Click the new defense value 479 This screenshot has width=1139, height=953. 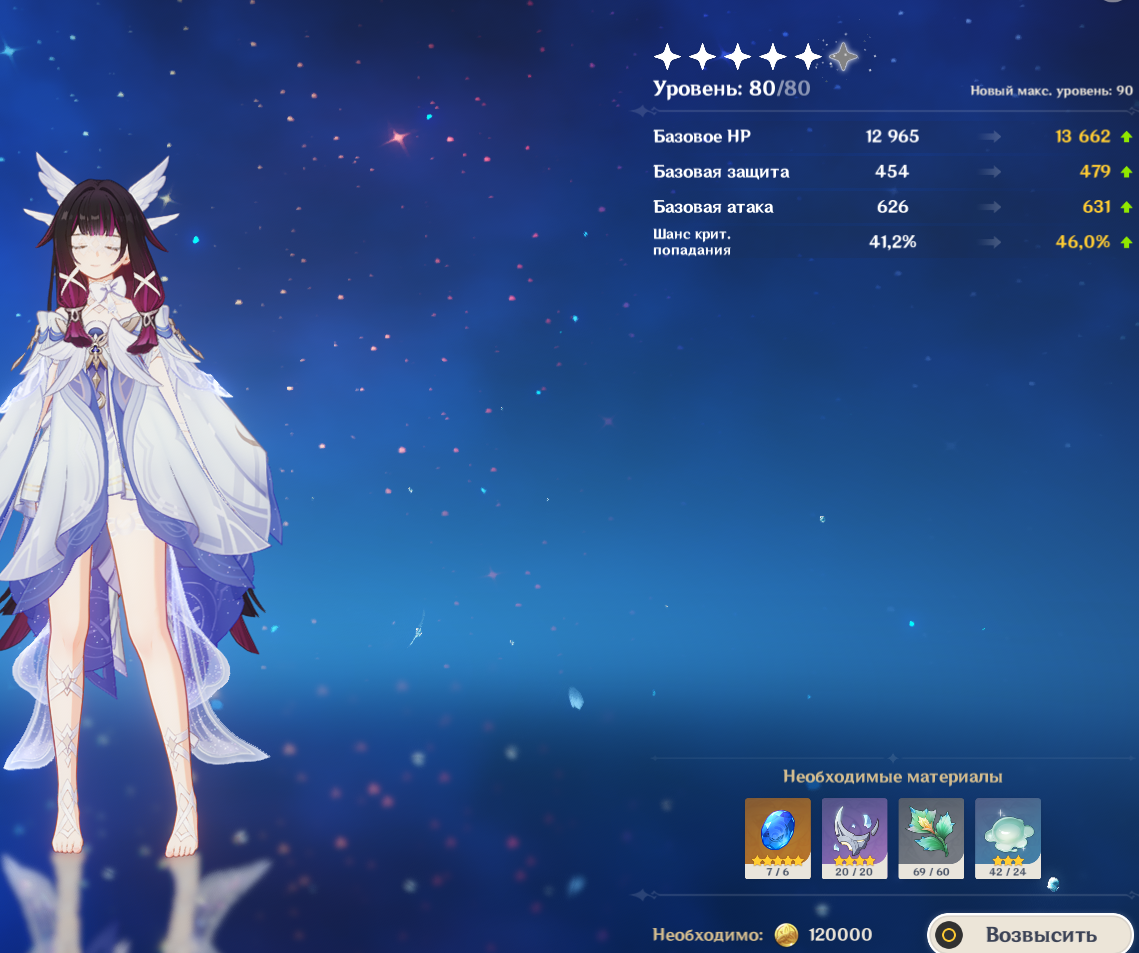coord(1095,171)
